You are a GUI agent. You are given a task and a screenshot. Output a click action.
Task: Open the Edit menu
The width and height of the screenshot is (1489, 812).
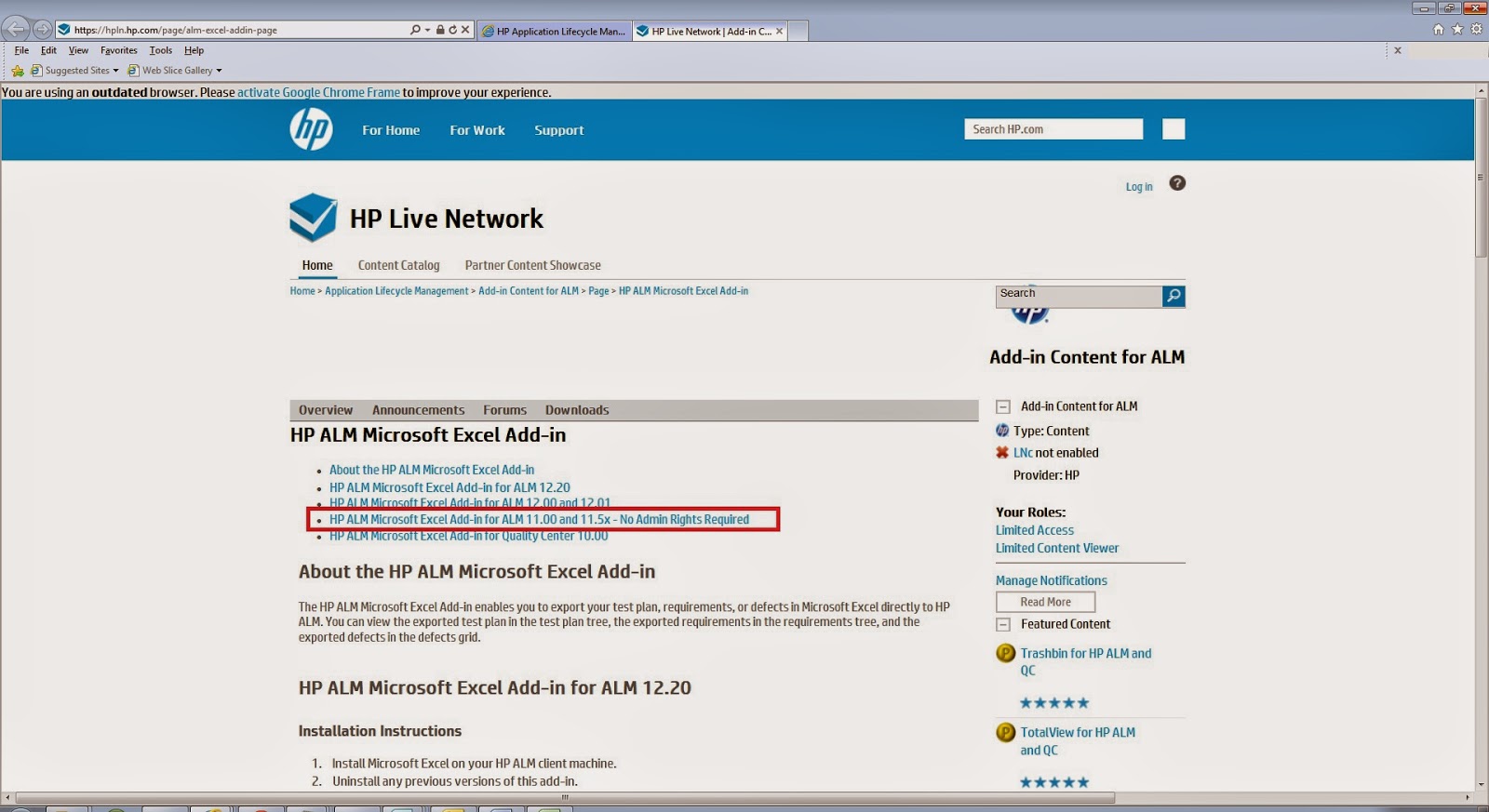48,50
